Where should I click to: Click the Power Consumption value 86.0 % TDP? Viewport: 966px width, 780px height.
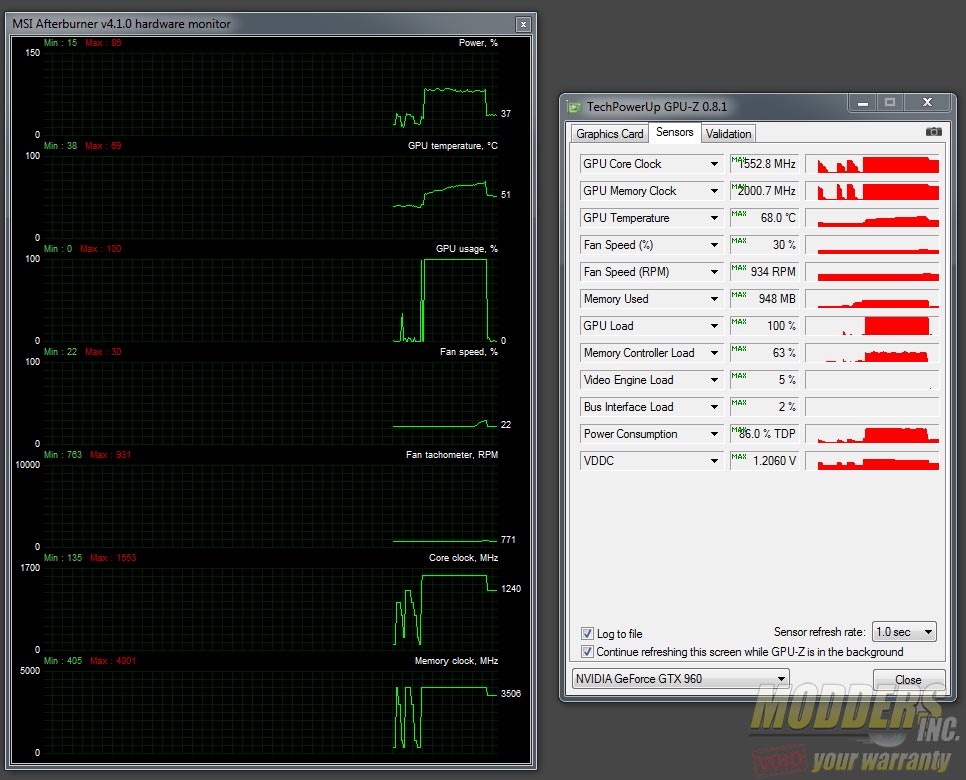click(765, 434)
